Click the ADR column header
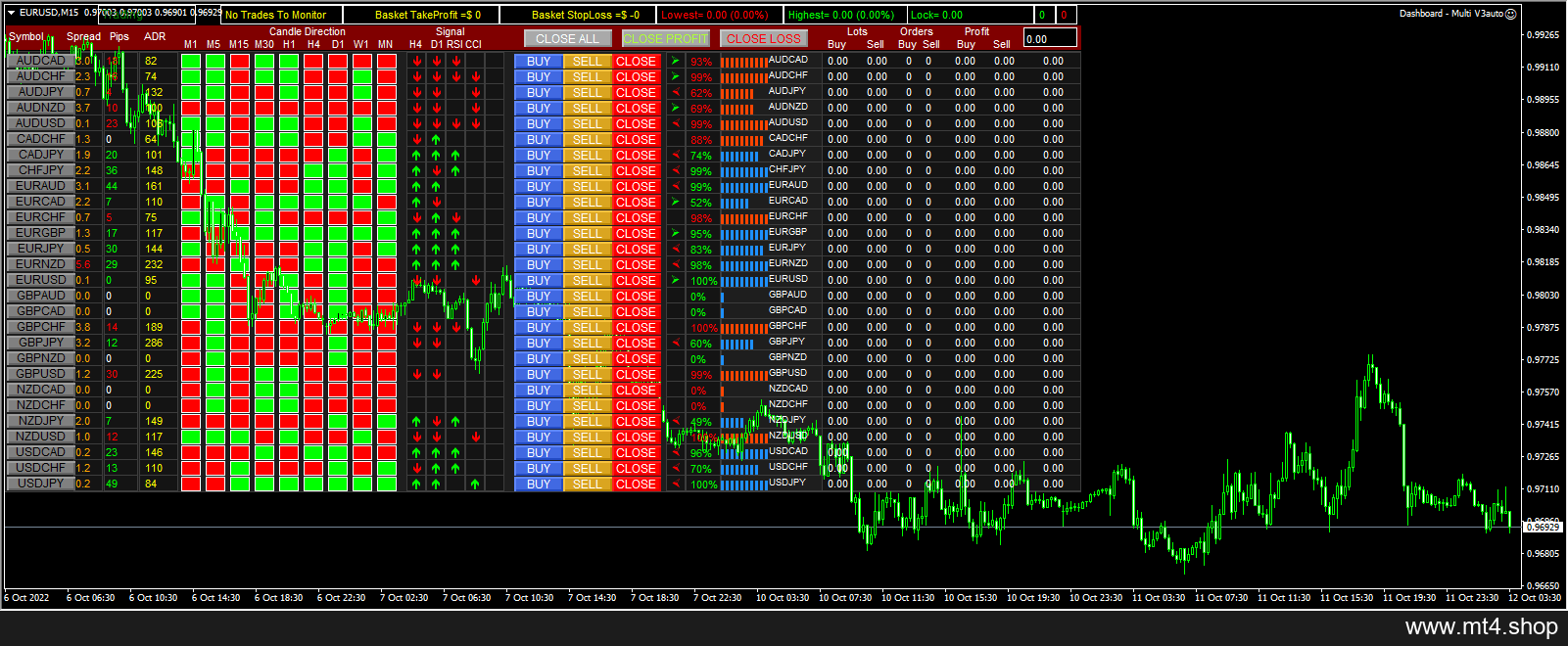This screenshot has width=1568, height=646. pos(155,37)
